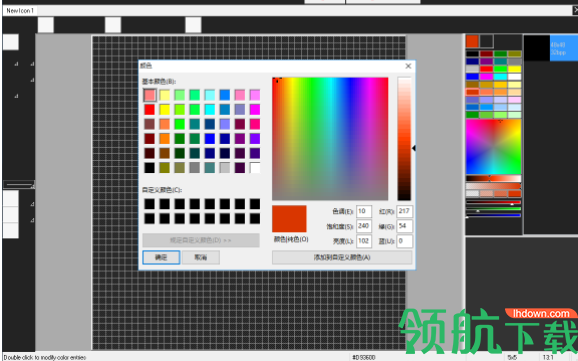Screen dimensions: 578x361
Task: Select the white swatch in basic colors
Action: click(x=255, y=168)
